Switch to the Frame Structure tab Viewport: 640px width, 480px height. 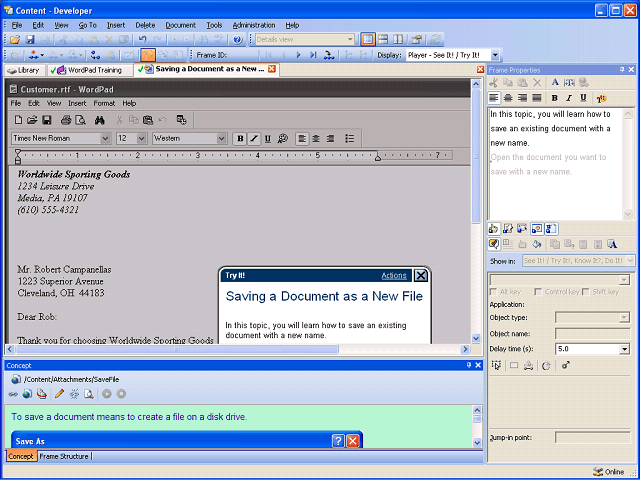point(64,456)
